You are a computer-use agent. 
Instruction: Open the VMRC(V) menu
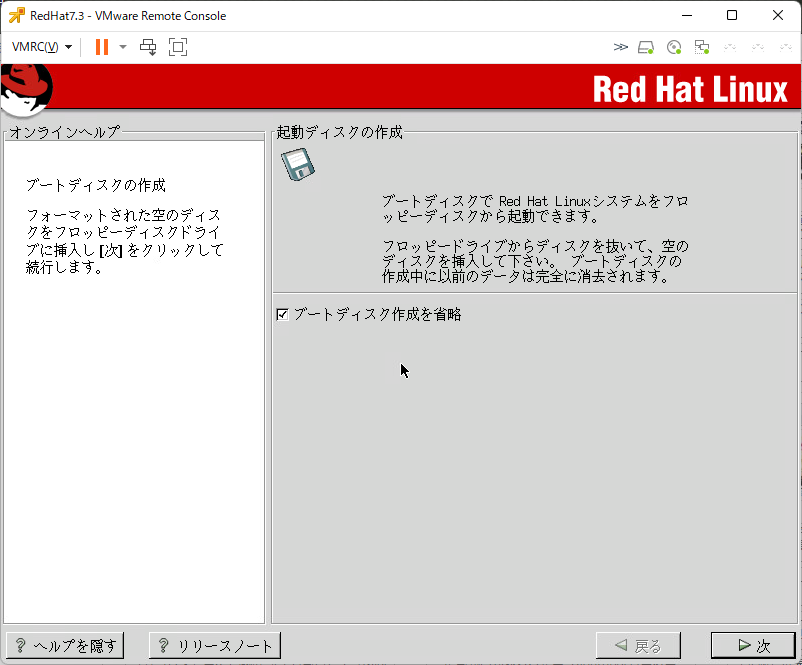click(41, 47)
